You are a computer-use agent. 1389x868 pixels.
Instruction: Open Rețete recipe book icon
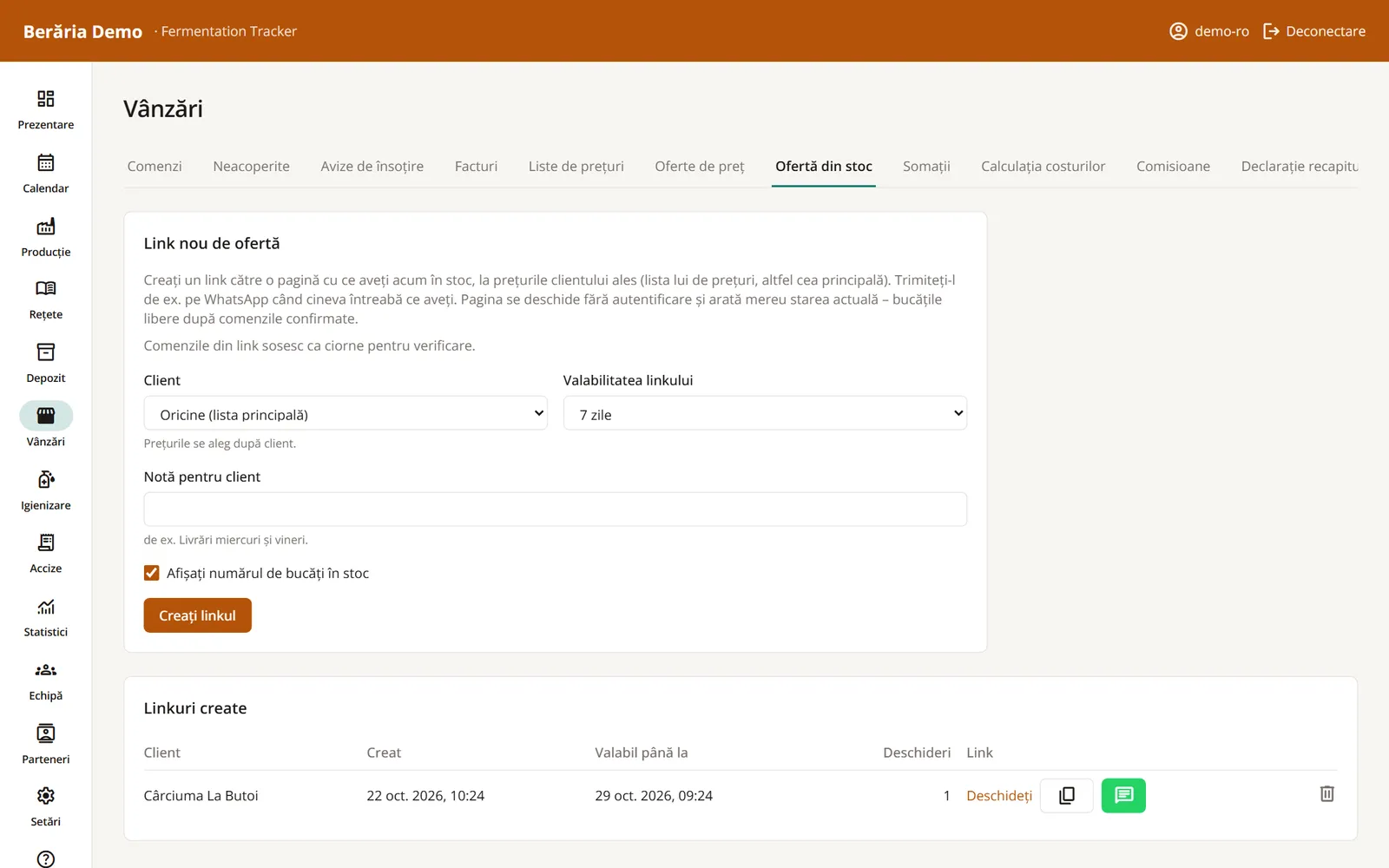[x=46, y=289]
